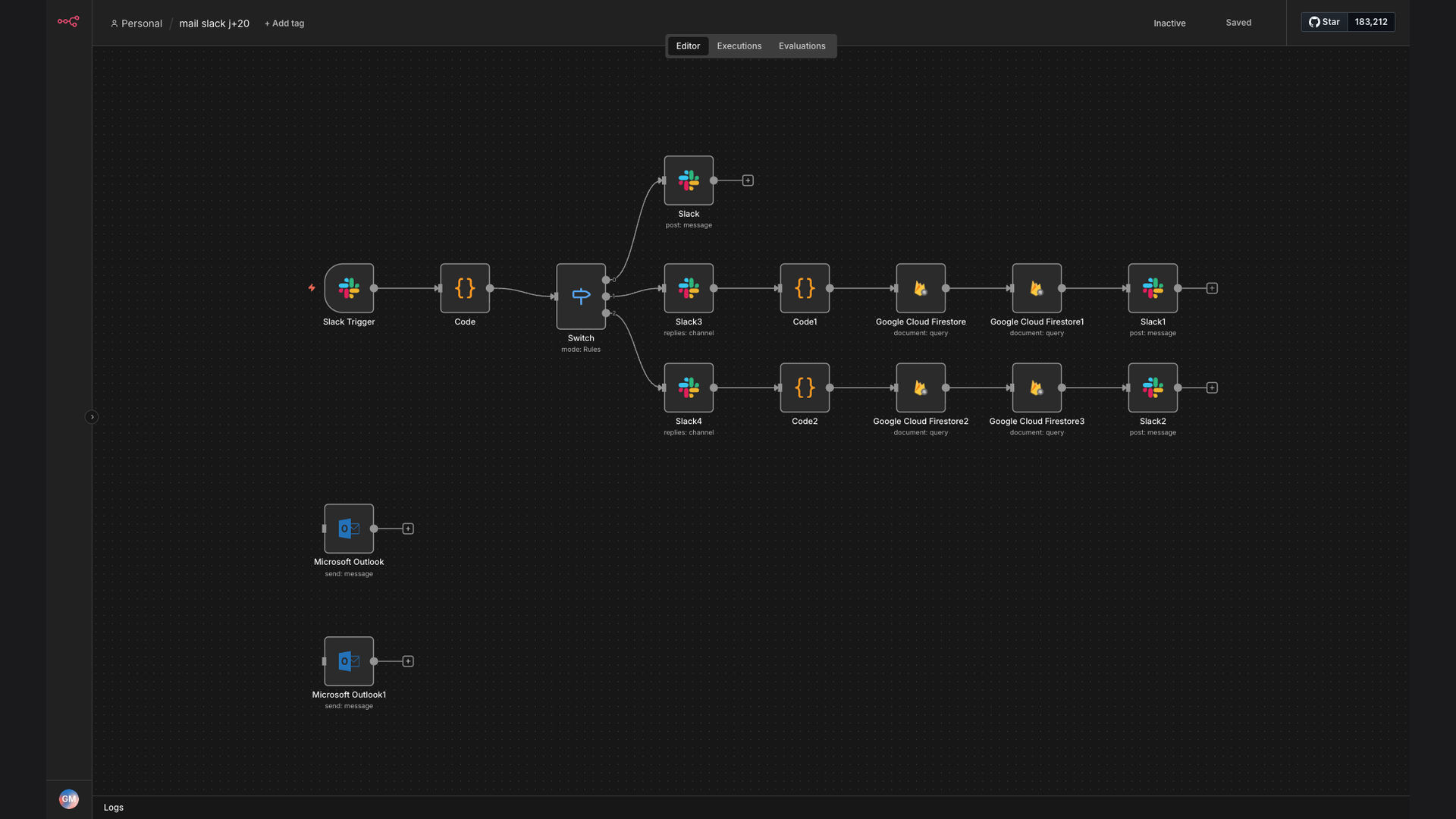Expand the collapsed left sidebar
The width and height of the screenshot is (1456, 819).
click(x=92, y=417)
